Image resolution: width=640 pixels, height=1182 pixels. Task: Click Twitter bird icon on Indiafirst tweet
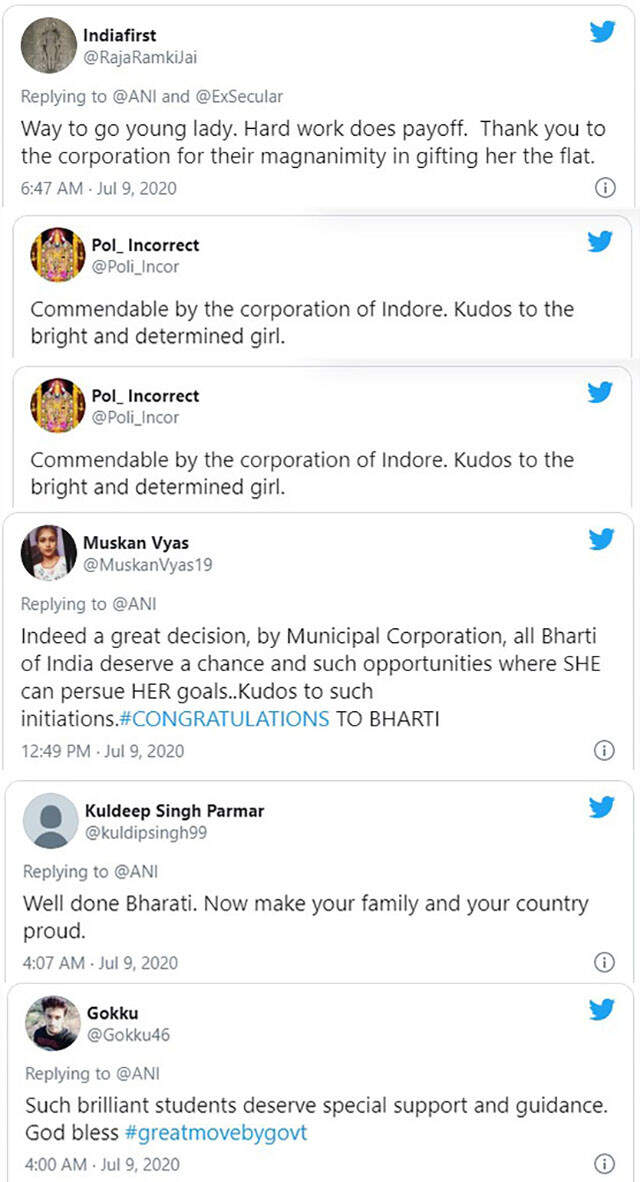coord(601,32)
